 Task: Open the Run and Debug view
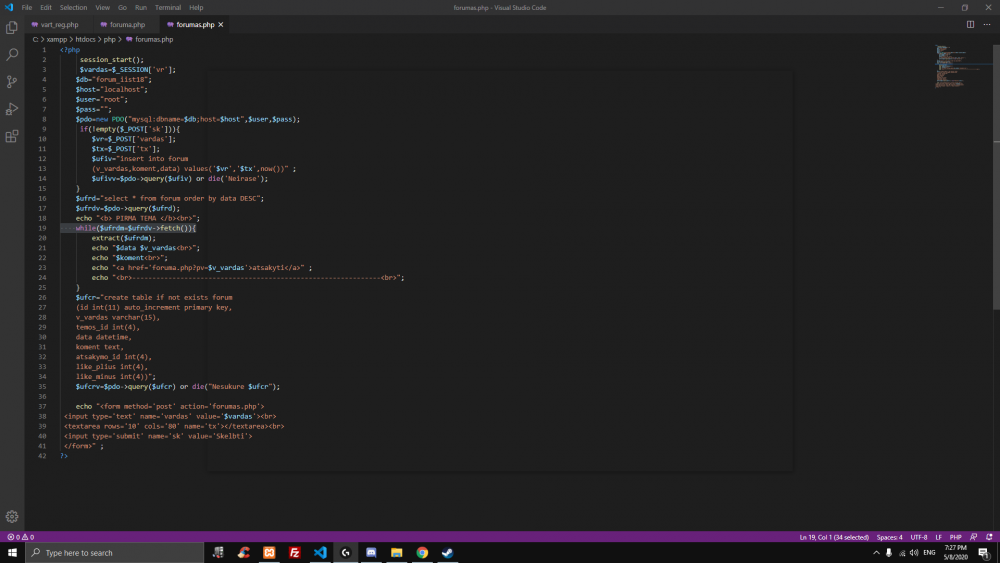(x=12, y=109)
